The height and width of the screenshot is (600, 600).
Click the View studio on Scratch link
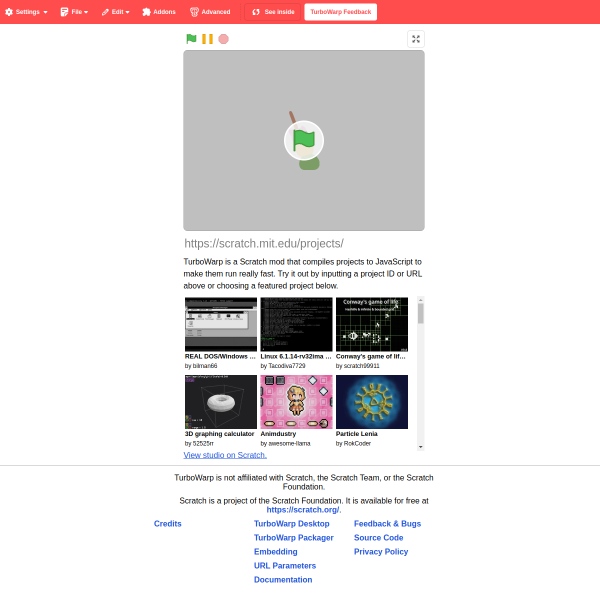point(225,455)
